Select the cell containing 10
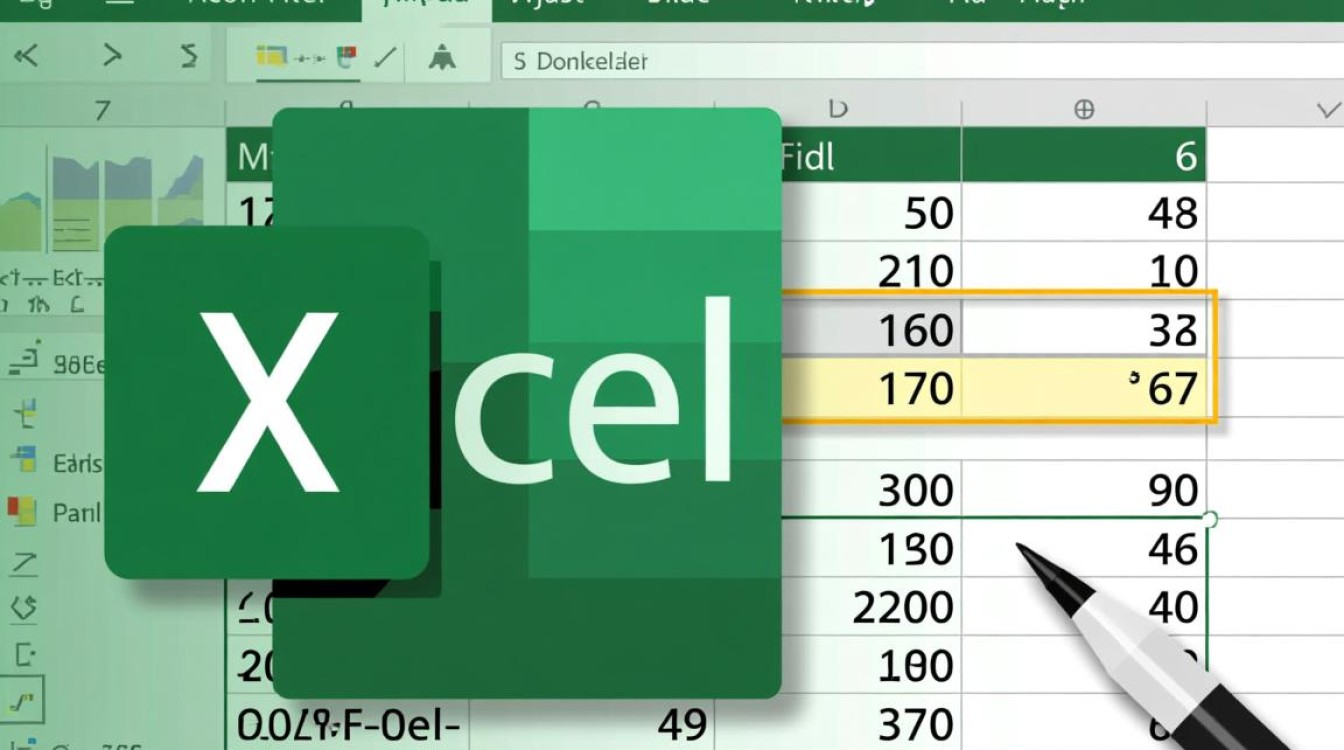The image size is (1344, 750). coord(1084,268)
